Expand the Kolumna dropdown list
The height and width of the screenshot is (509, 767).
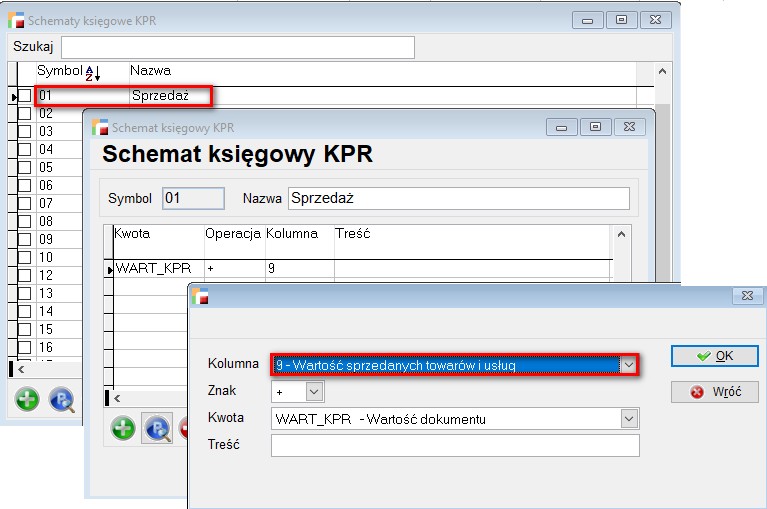628,366
